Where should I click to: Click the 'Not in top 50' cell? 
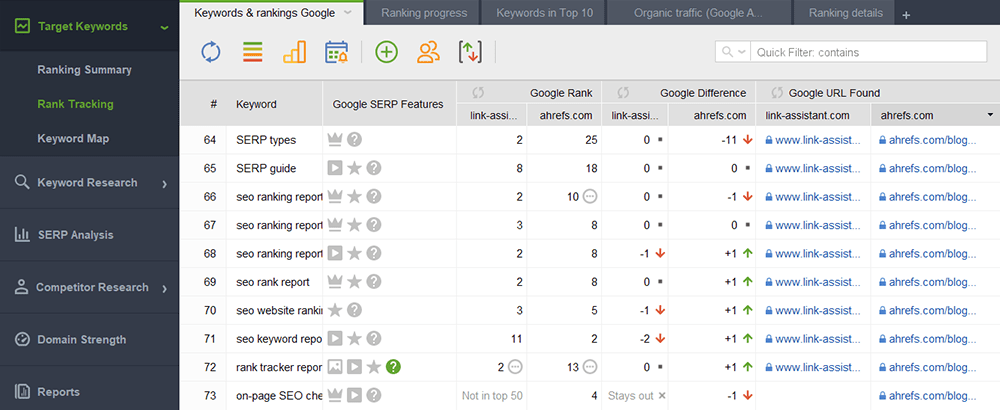pos(492,395)
